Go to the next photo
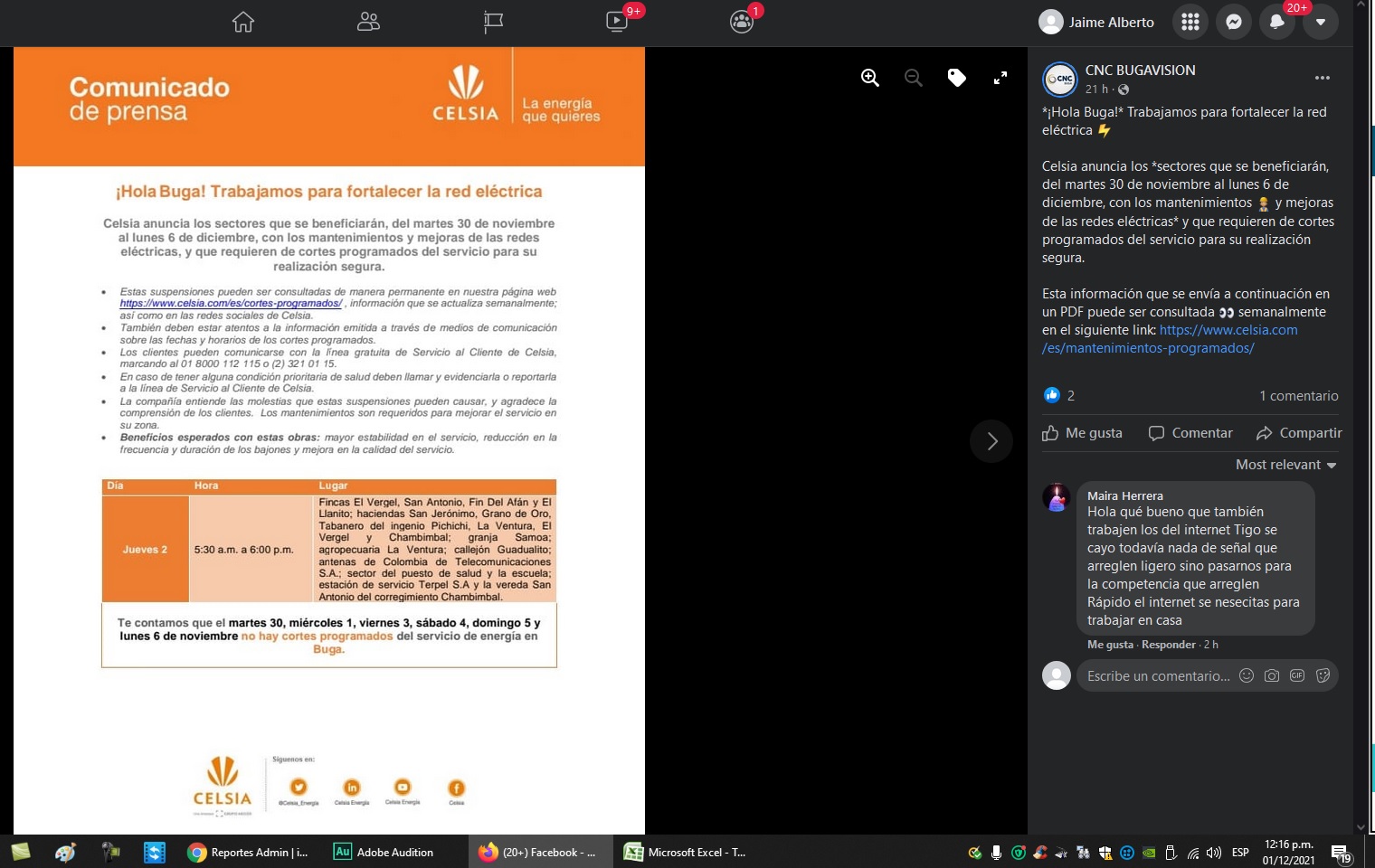 tap(991, 441)
